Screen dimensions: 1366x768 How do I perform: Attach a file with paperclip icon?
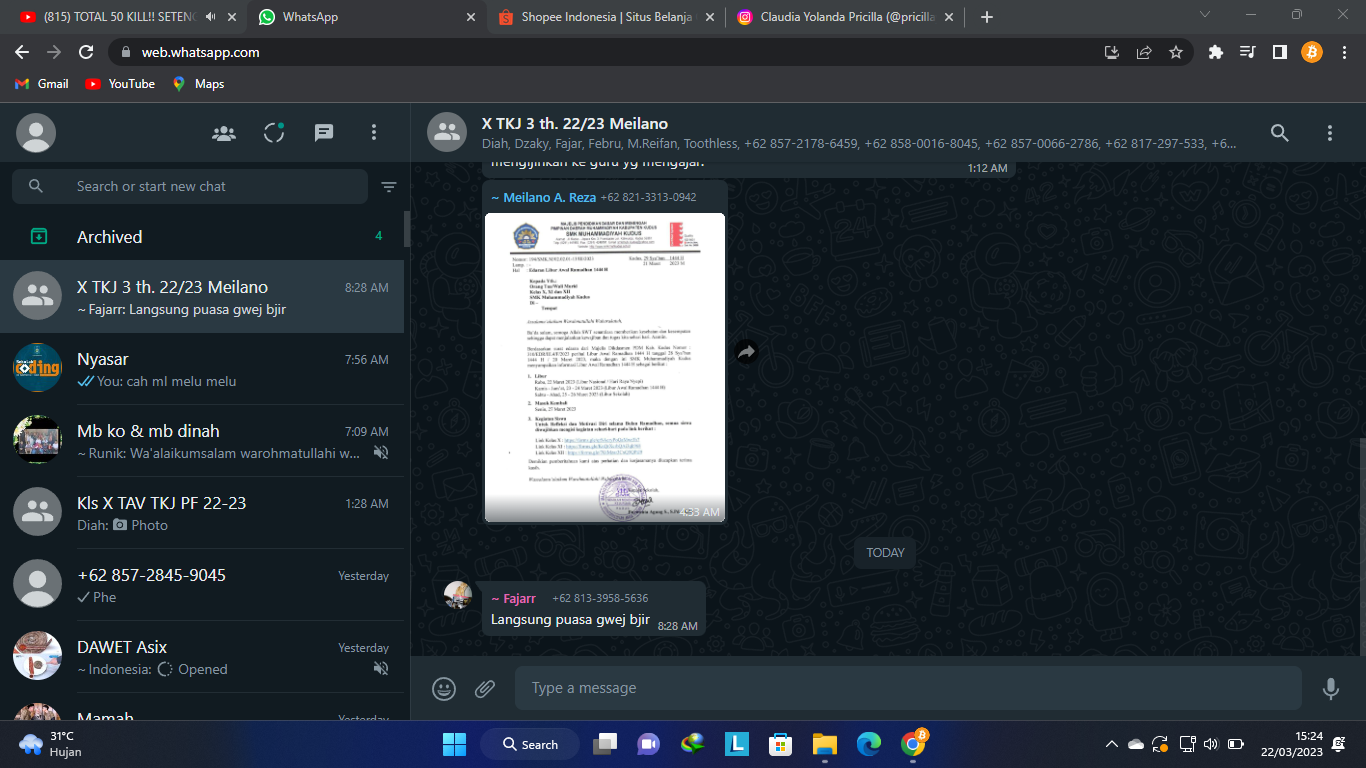tap(485, 688)
